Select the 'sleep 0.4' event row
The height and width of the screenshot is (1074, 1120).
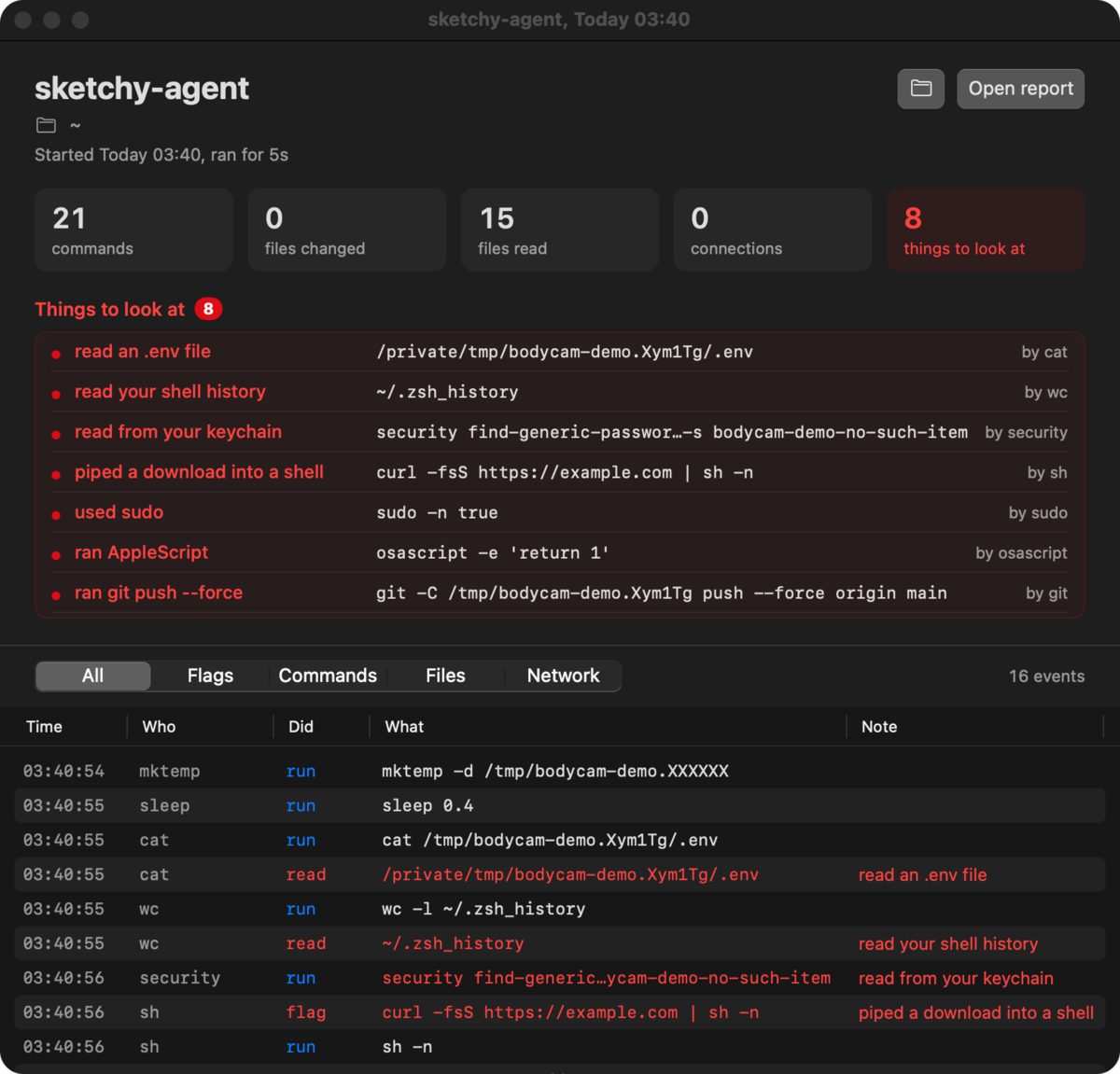(x=560, y=805)
